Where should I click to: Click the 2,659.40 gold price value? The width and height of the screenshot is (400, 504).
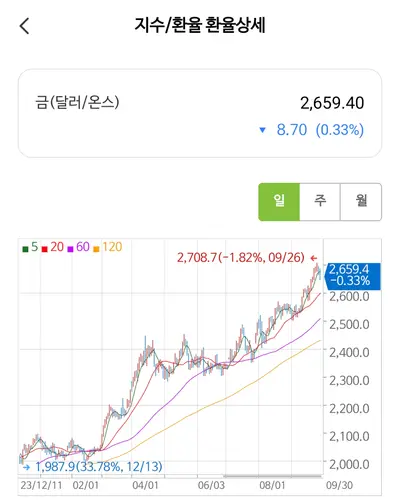click(332, 103)
